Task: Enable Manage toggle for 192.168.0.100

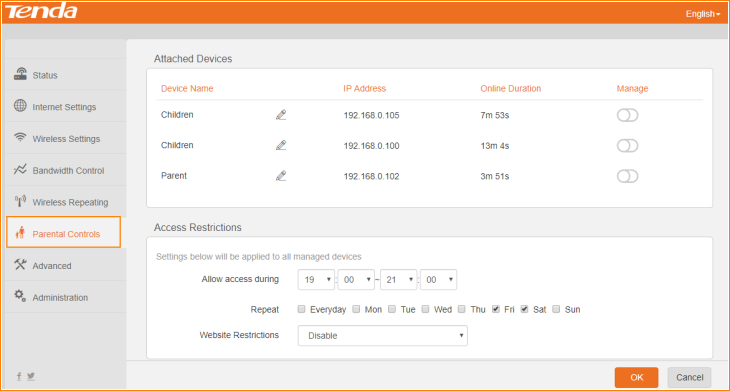Action: 627,146
